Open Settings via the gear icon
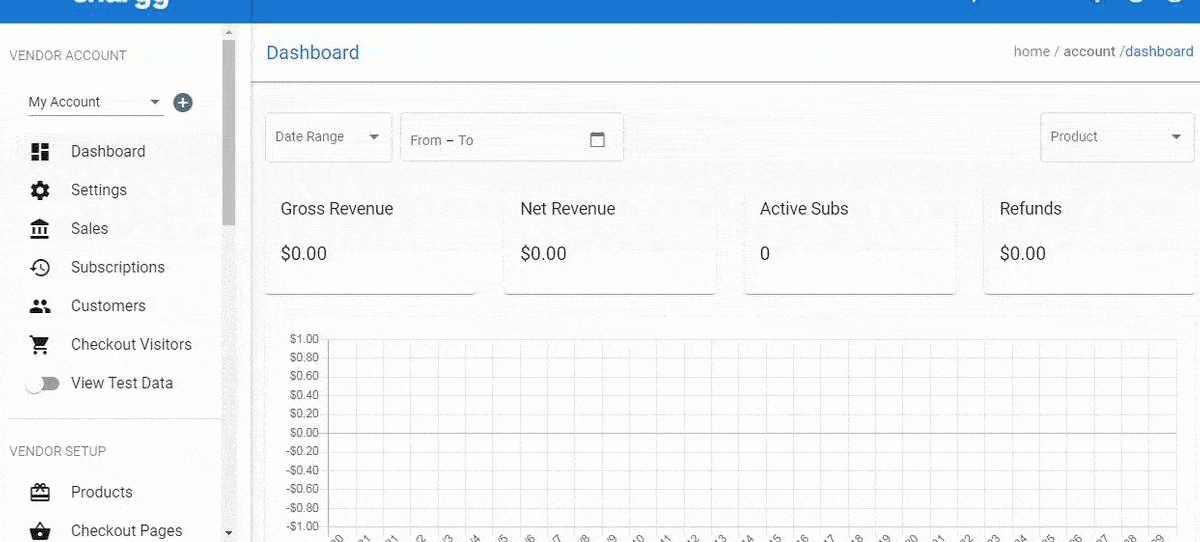The width and height of the screenshot is (1200, 542). click(x=40, y=190)
